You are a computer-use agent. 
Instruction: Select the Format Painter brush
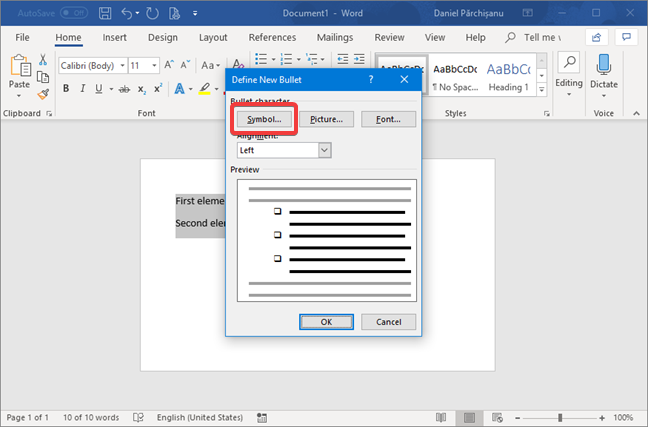click(43, 94)
